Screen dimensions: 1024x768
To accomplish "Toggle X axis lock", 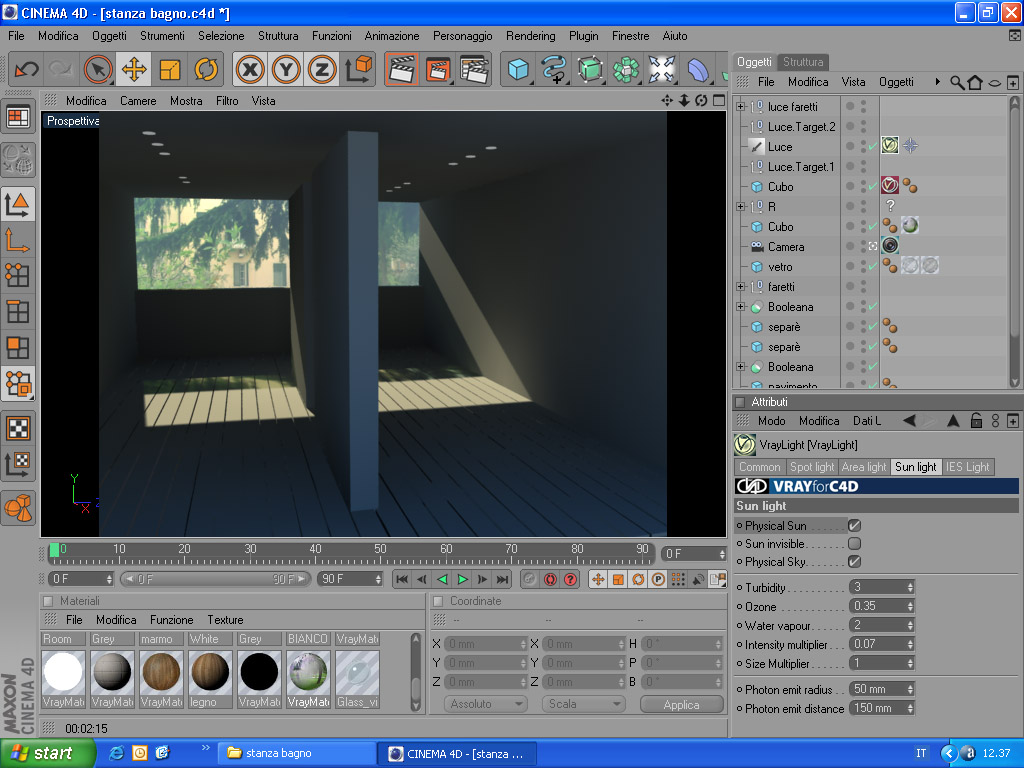I will coord(250,69).
